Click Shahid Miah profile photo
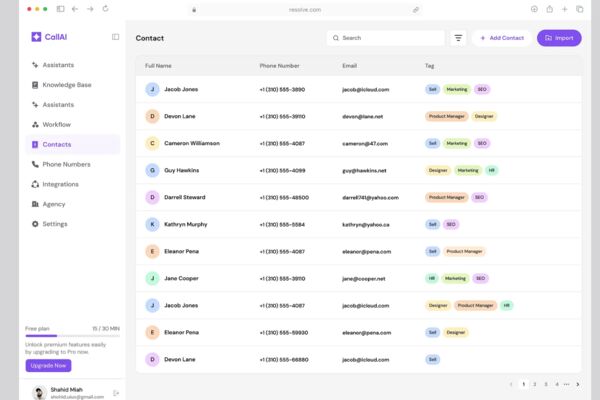This screenshot has width=600, height=400. [39, 393]
